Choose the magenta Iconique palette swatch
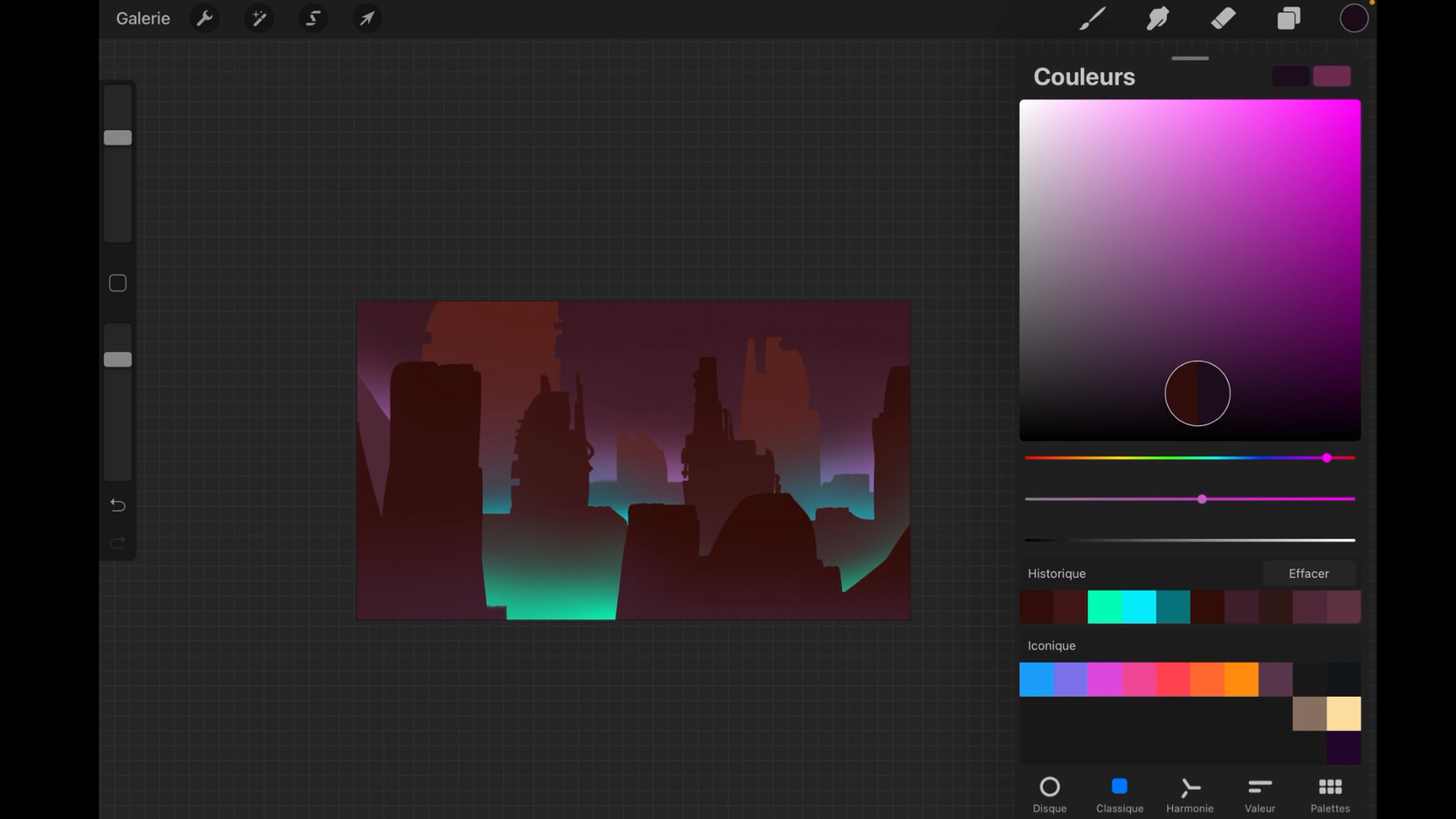The width and height of the screenshot is (1456, 819). [x=1105, y=679]
